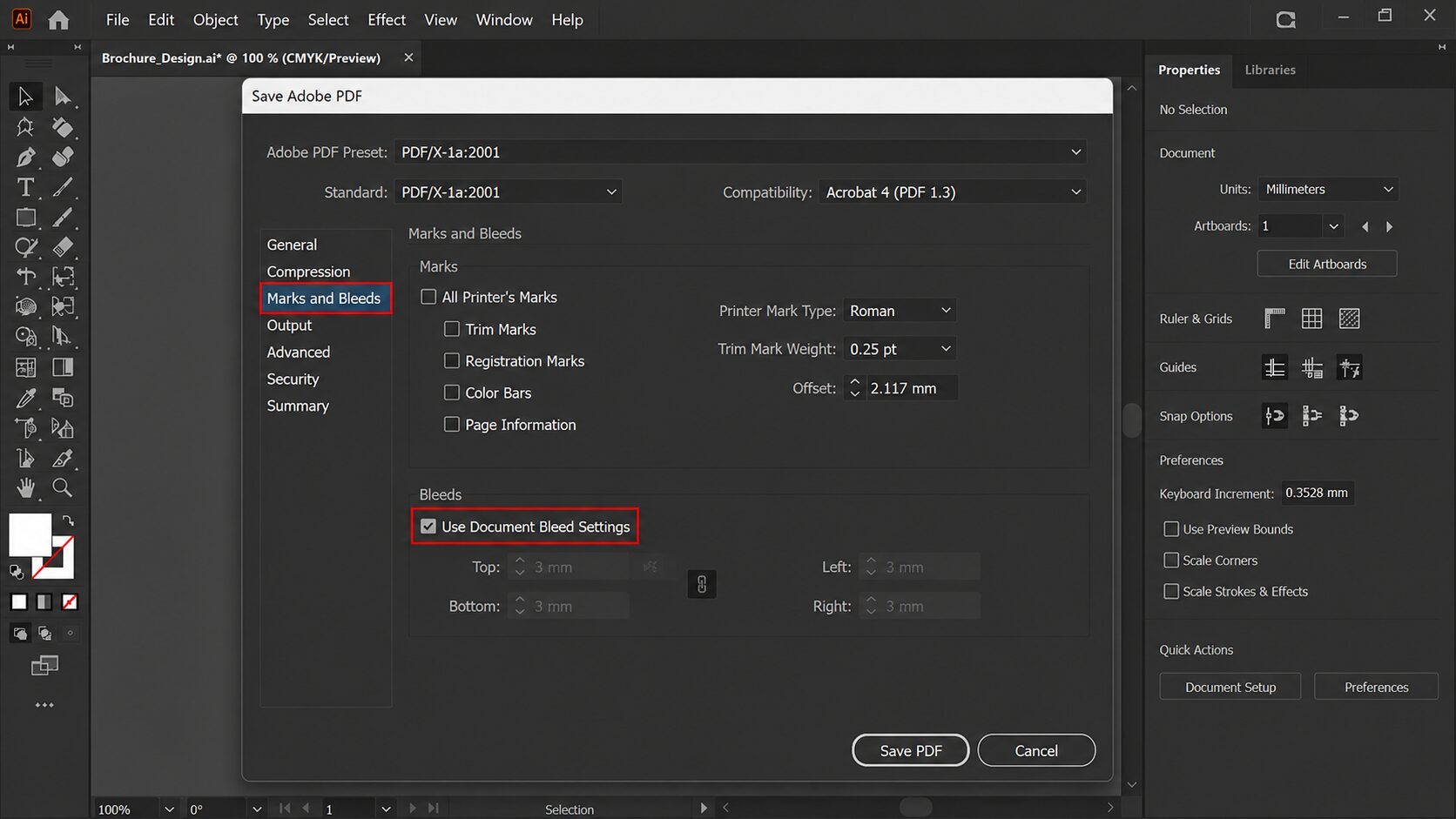The height and width of the screenshot is (819, 1456).
Task: Toggle Scale Strokes & Effects checkbox
Action: [x=1171, y=592]
